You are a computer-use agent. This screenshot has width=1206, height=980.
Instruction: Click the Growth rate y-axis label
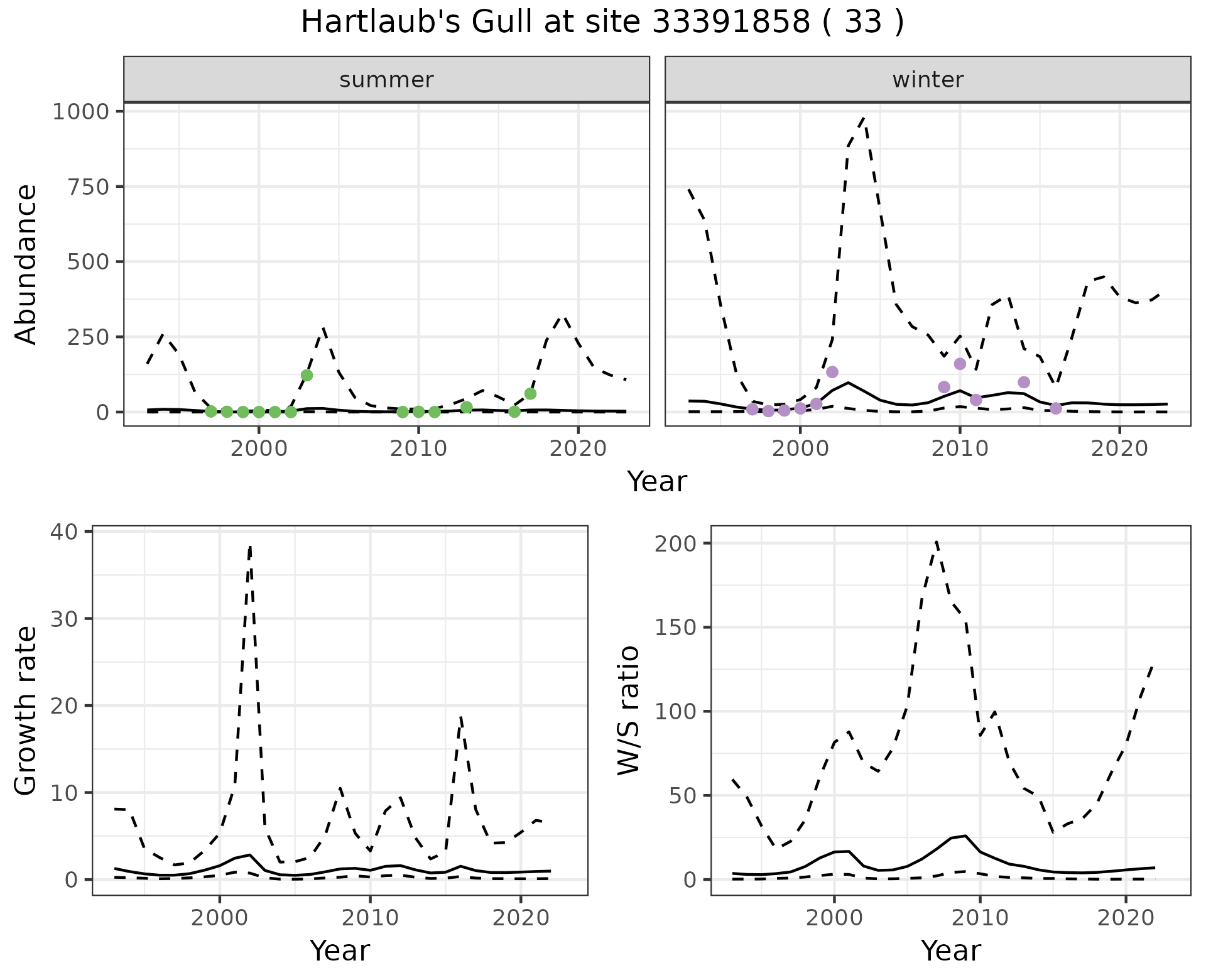(x=26, y=710)
